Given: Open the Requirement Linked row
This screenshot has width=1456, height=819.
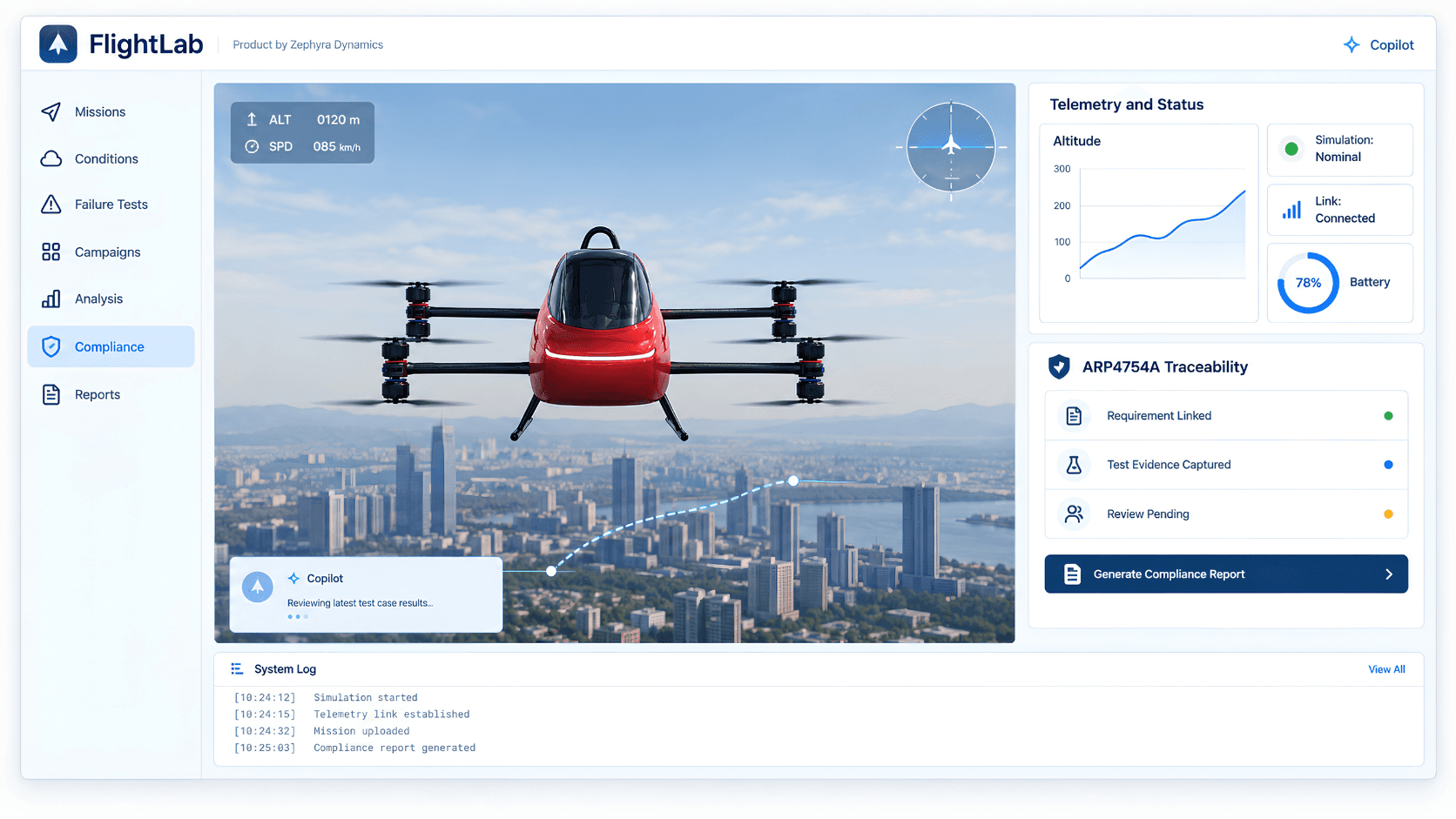Looking at the screenshot, I should (x=1226, y=416).
